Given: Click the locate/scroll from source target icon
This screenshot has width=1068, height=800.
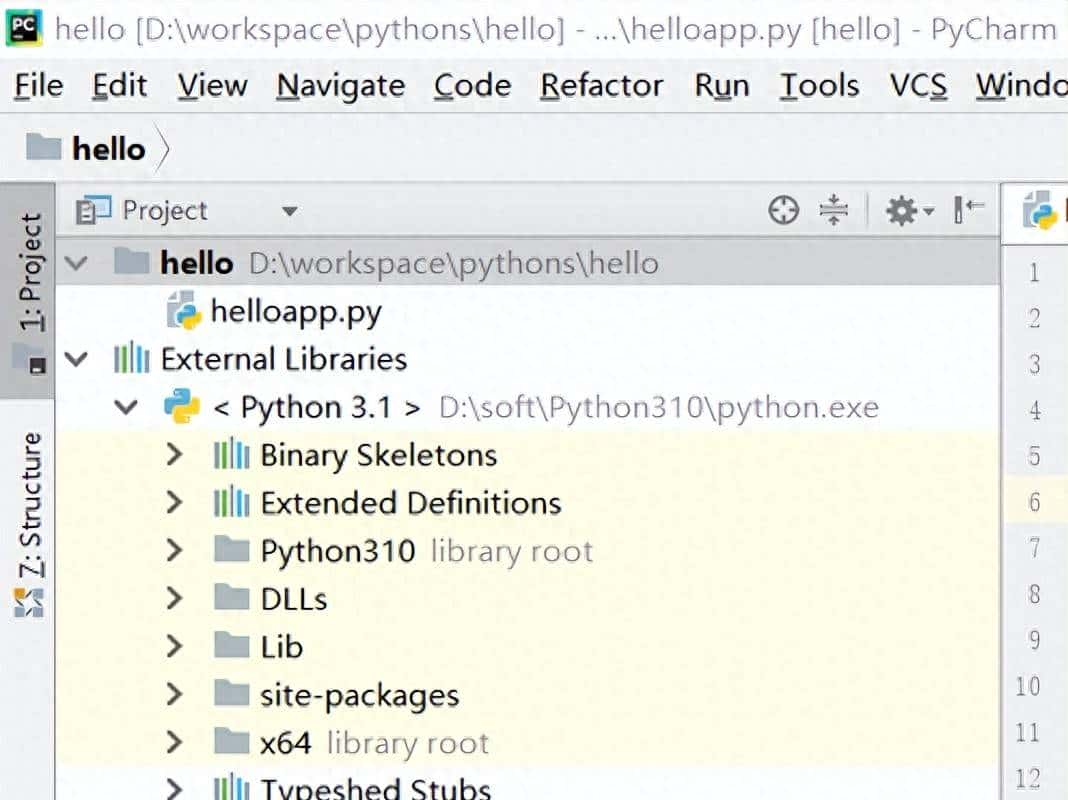Looking at the screenshot, I should [x=784, y=210].
